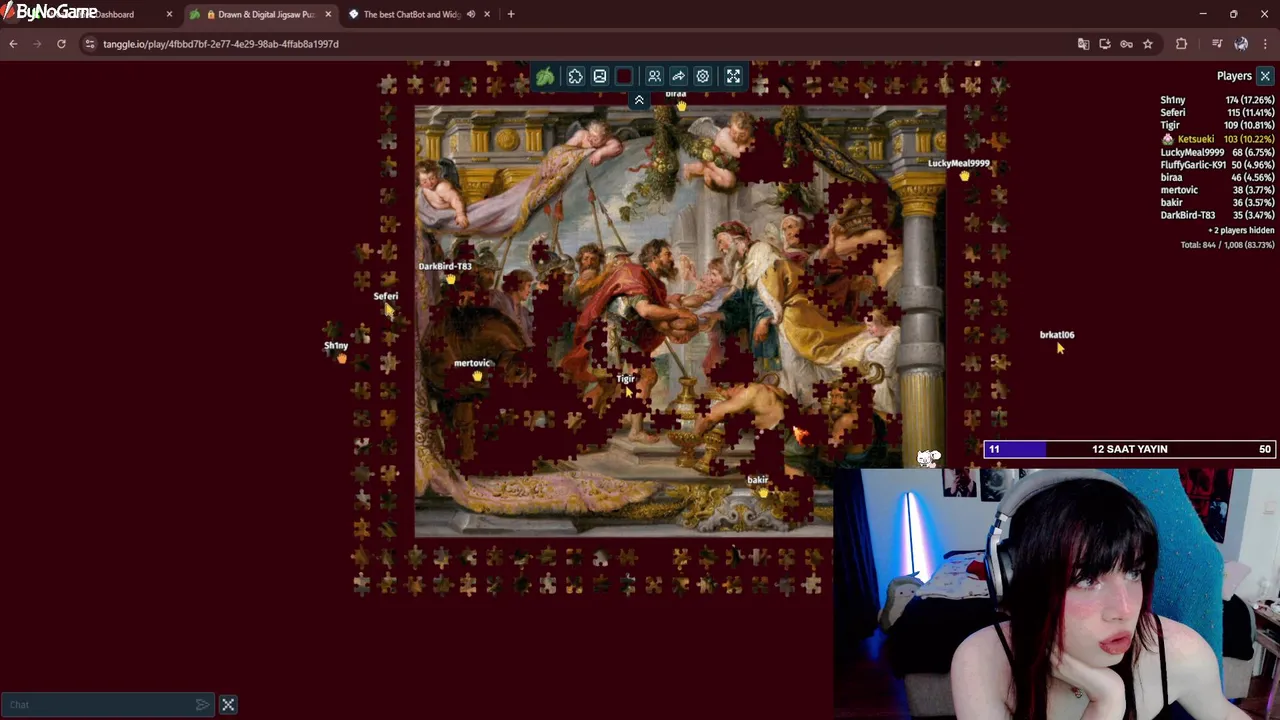Bookmark this page with star

coord(1148,44)
